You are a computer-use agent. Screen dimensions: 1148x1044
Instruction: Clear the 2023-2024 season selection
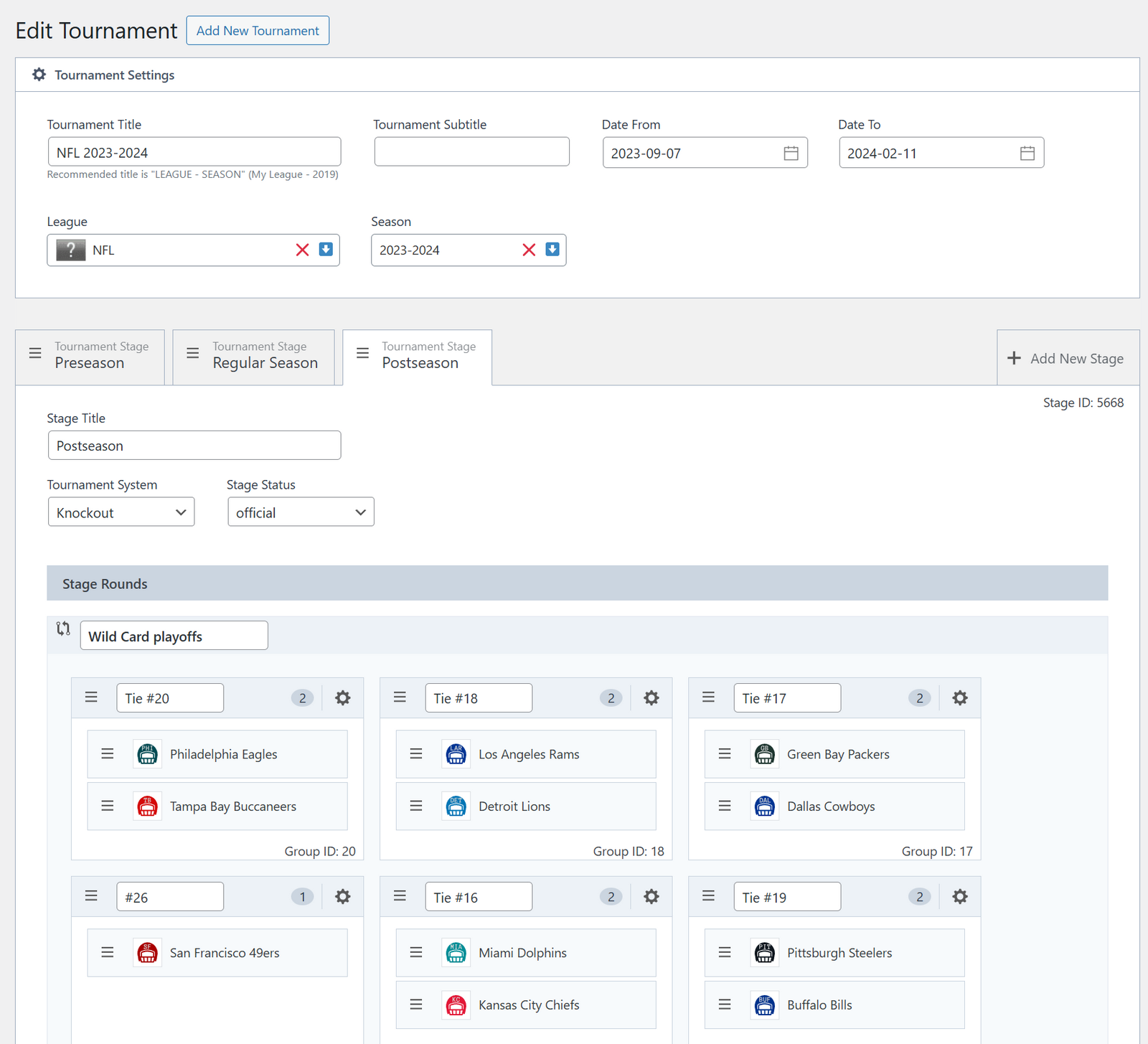point(529,250)
